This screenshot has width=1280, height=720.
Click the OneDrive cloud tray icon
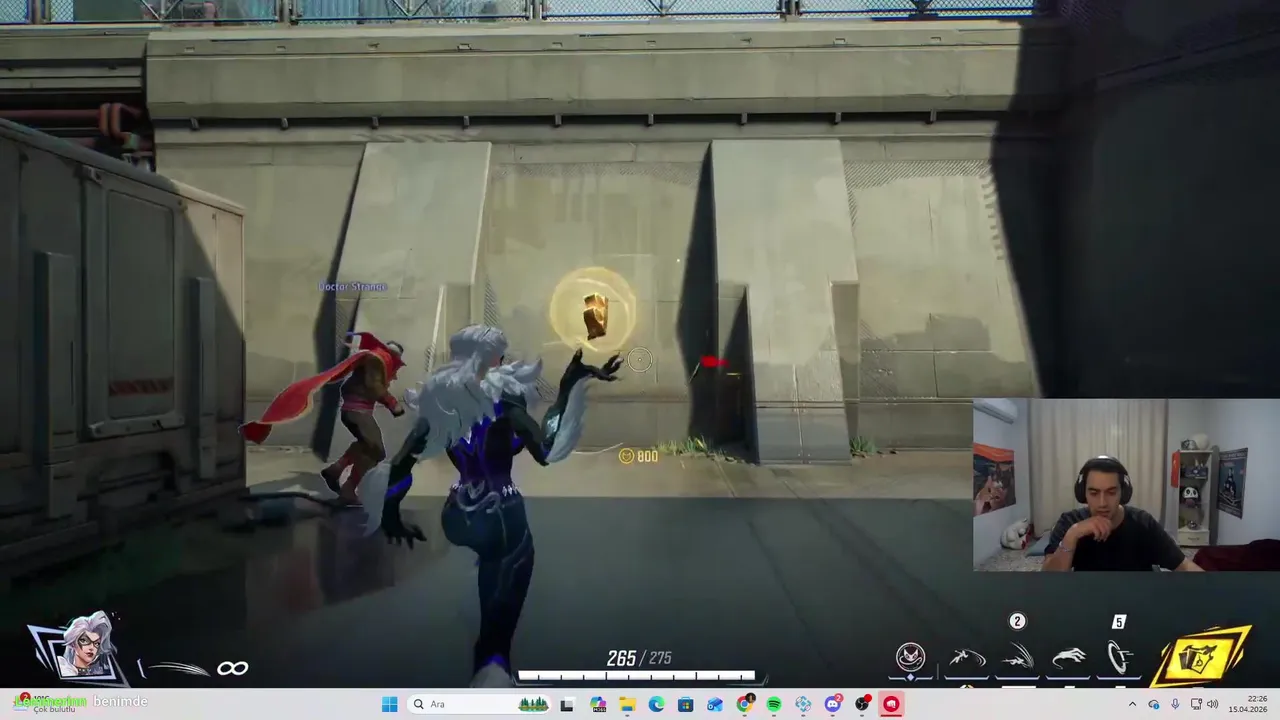[x=1153, y=704]
